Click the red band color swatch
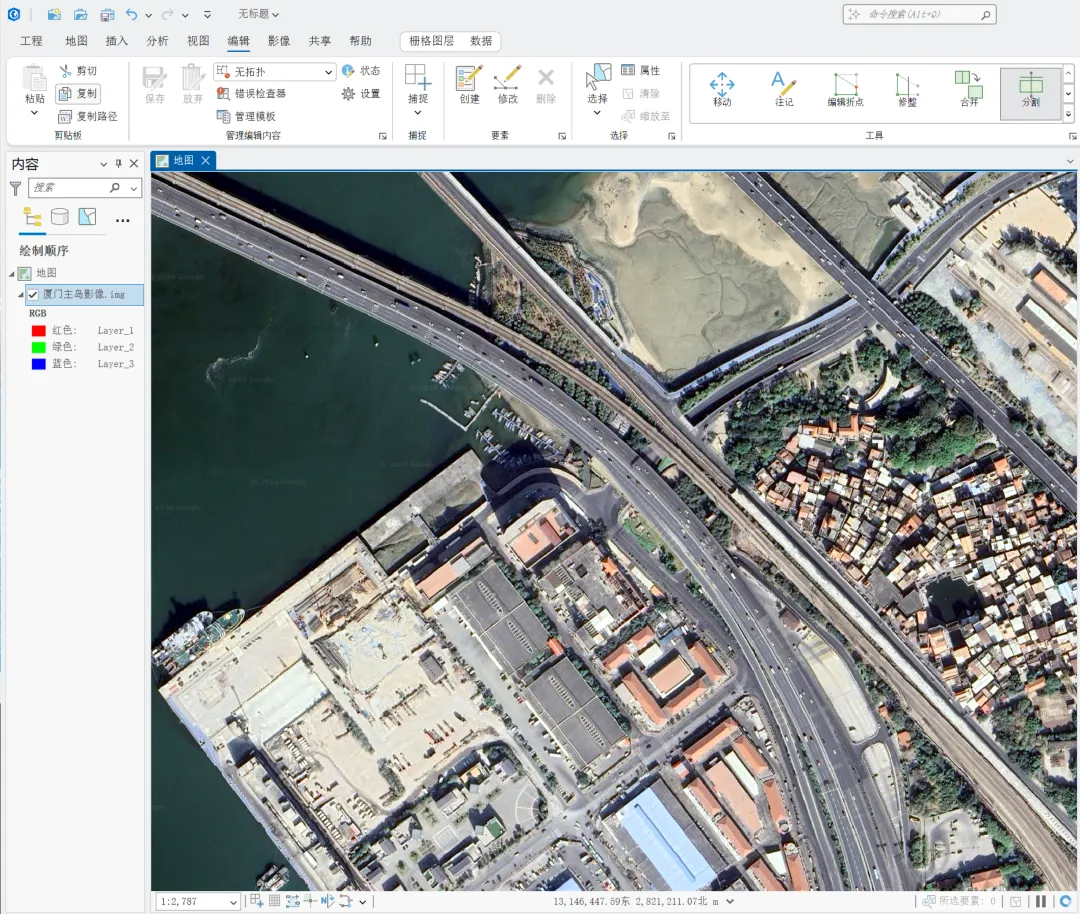This screenshot has width=1080, height=914. [38, 331]
